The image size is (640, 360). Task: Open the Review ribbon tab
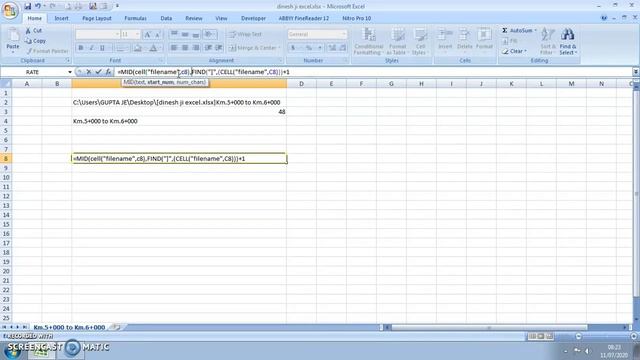click(x=193, y=18)
